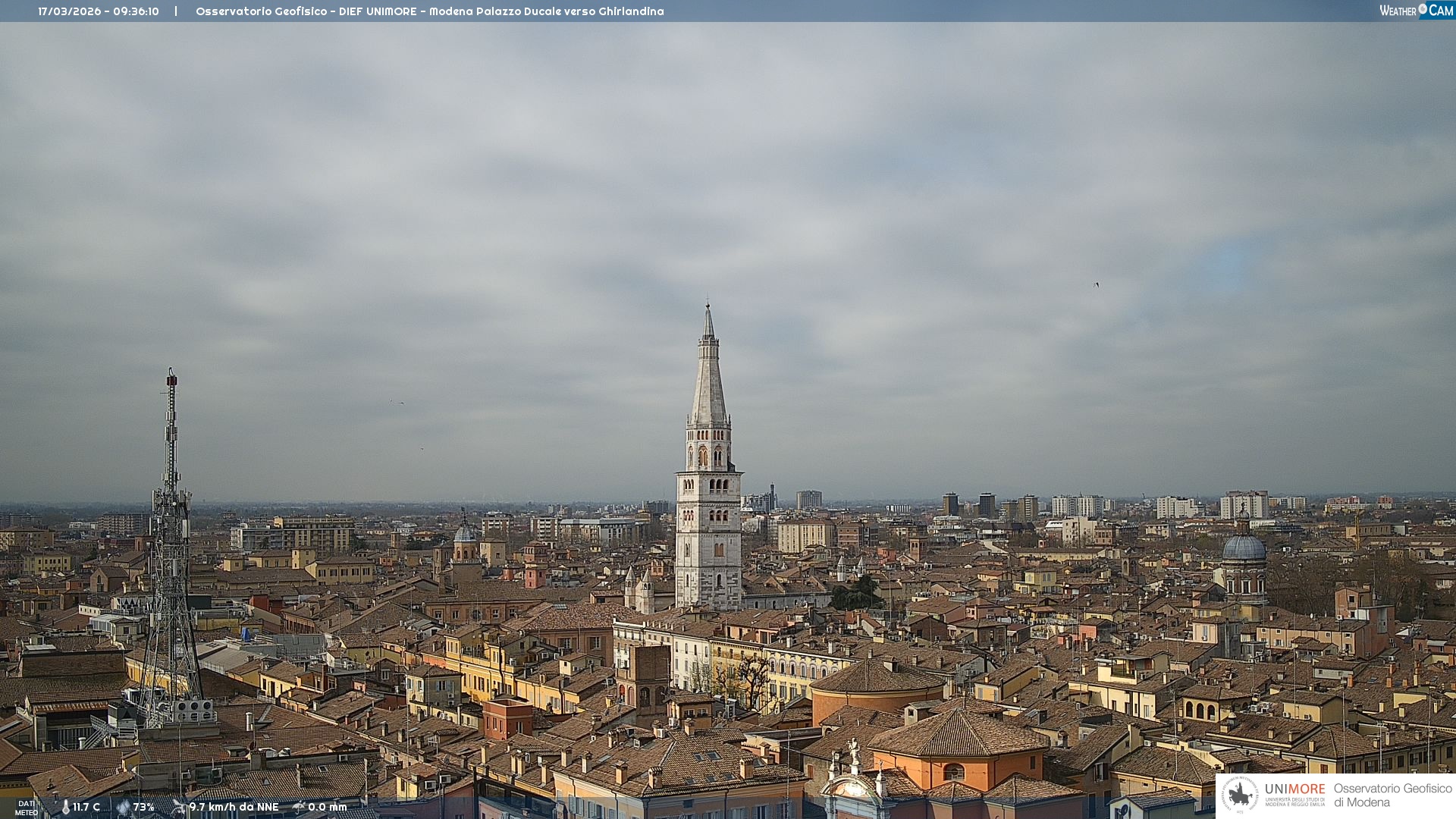The height and width of the screenshot is (819, 1456).
Task: Click the 11.7 C temperature reading
Action: click(x=86, y=808)
